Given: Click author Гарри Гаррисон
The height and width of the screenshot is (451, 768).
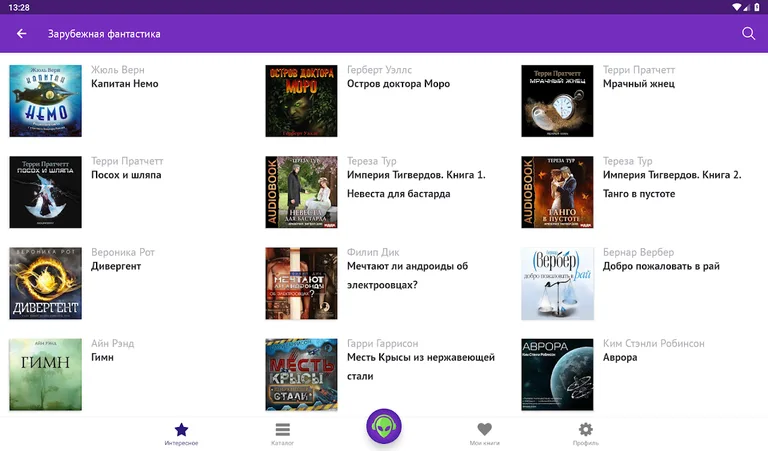Looking at the screenshot, I should [x=383, y=343].
